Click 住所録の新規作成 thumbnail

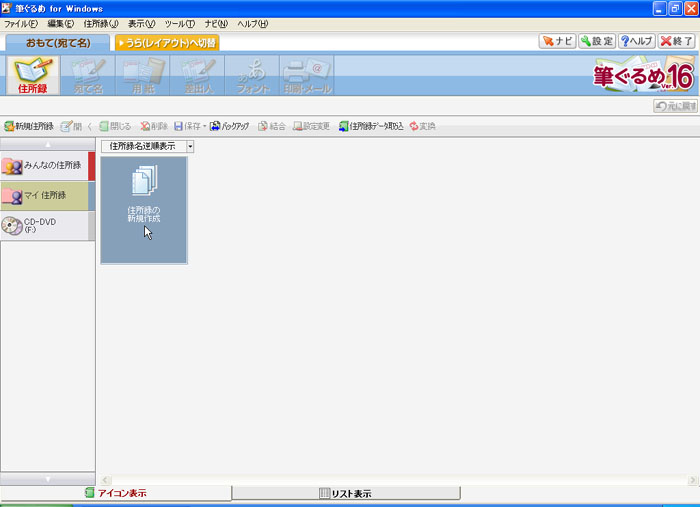coord(143,210)
